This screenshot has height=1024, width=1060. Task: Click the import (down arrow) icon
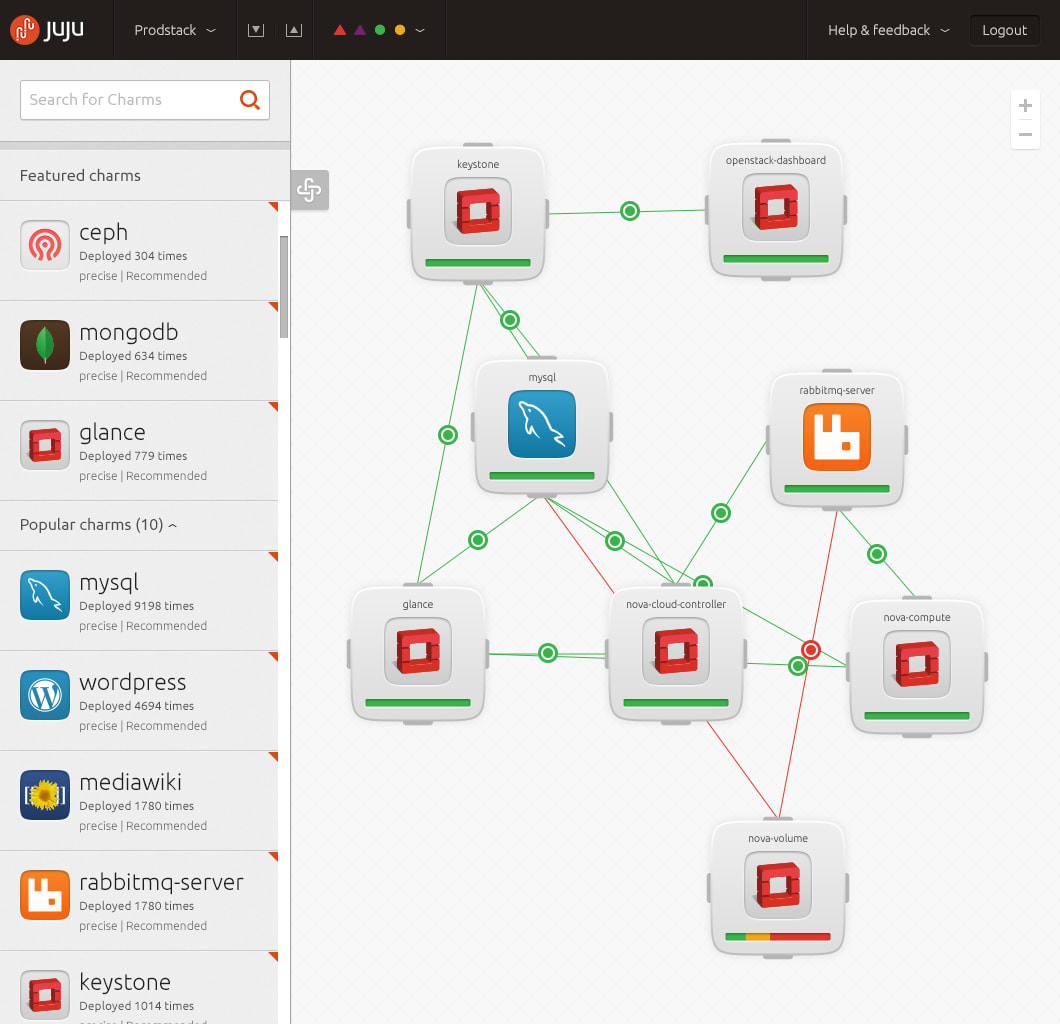(256, 30)
